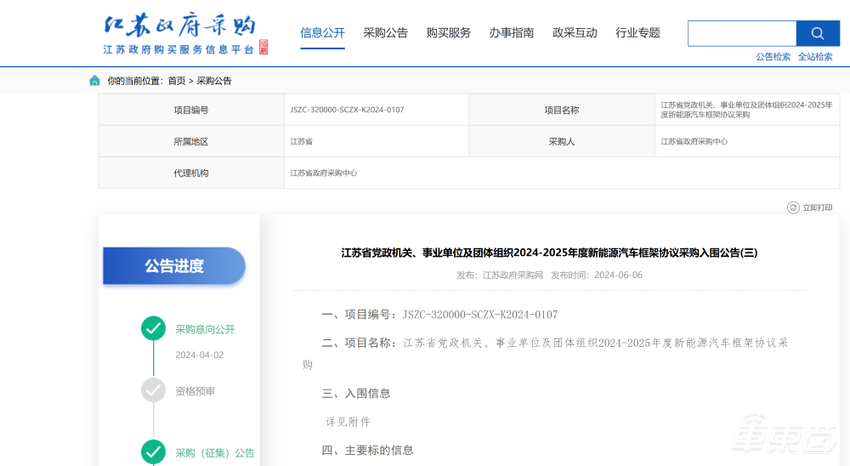Open 行业专题 in the top menu
This screenshot has width=850, height=466.
pyautogui.click(x=638, y=33)
